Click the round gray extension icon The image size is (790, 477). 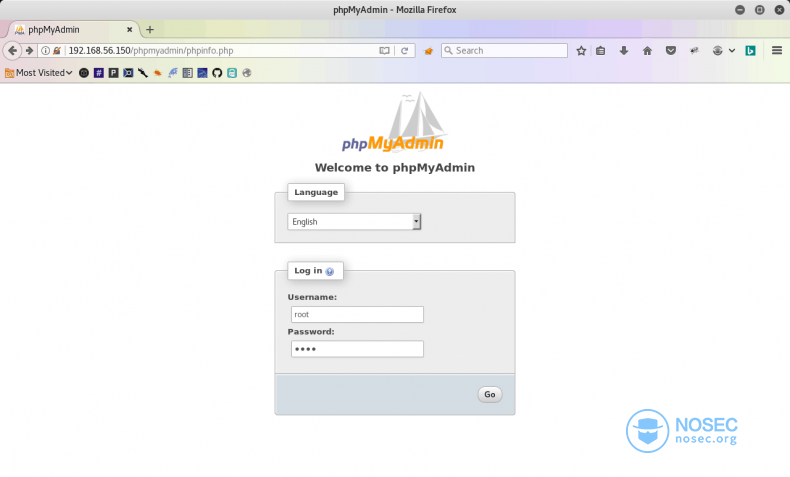pos(717,50)
